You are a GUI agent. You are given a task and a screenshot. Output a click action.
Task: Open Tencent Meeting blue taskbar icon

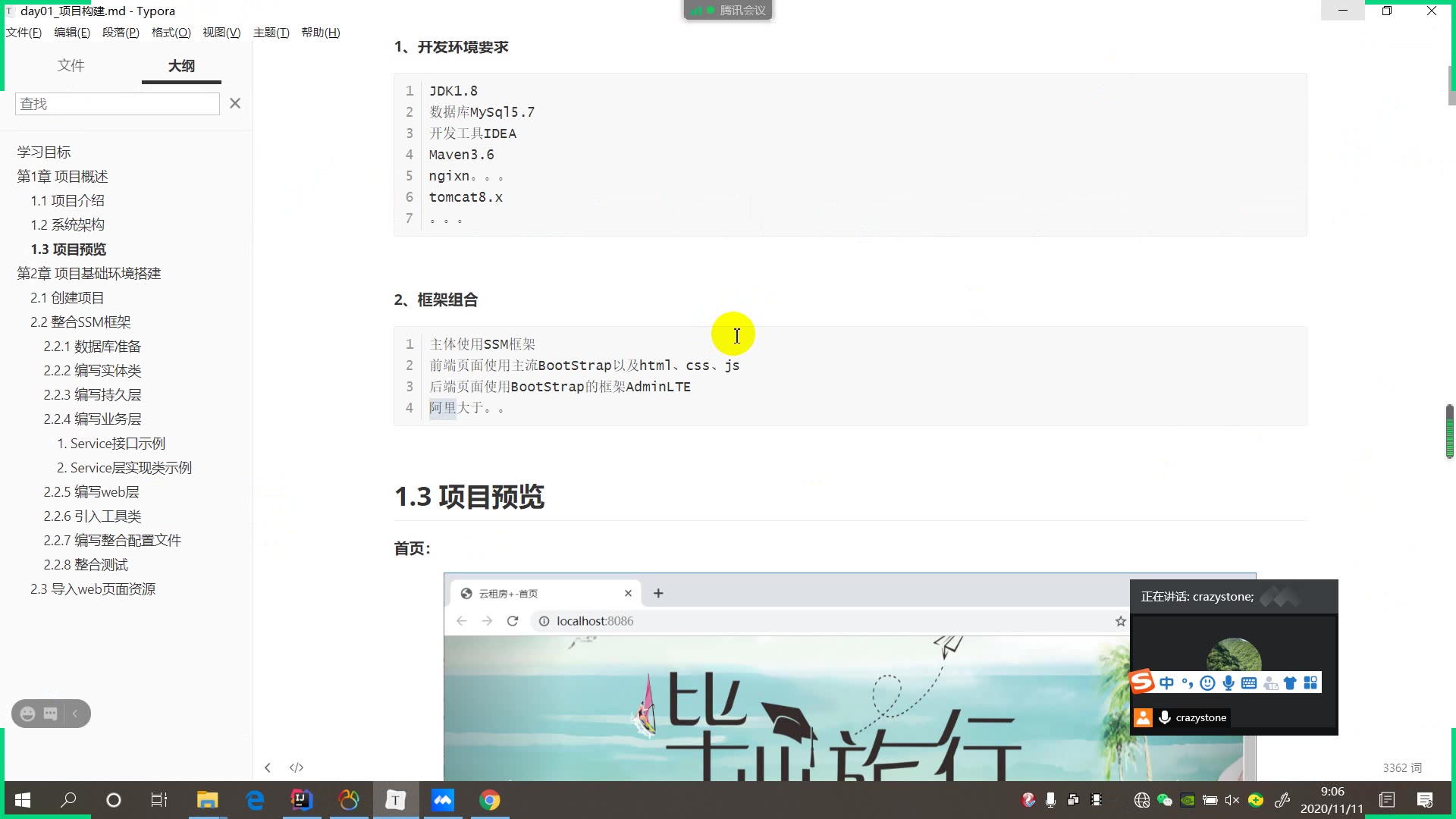(443, 800)
